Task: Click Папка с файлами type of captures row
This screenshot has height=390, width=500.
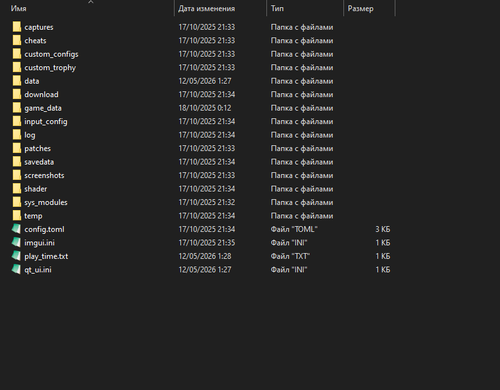Action: (x=302, y=27)
